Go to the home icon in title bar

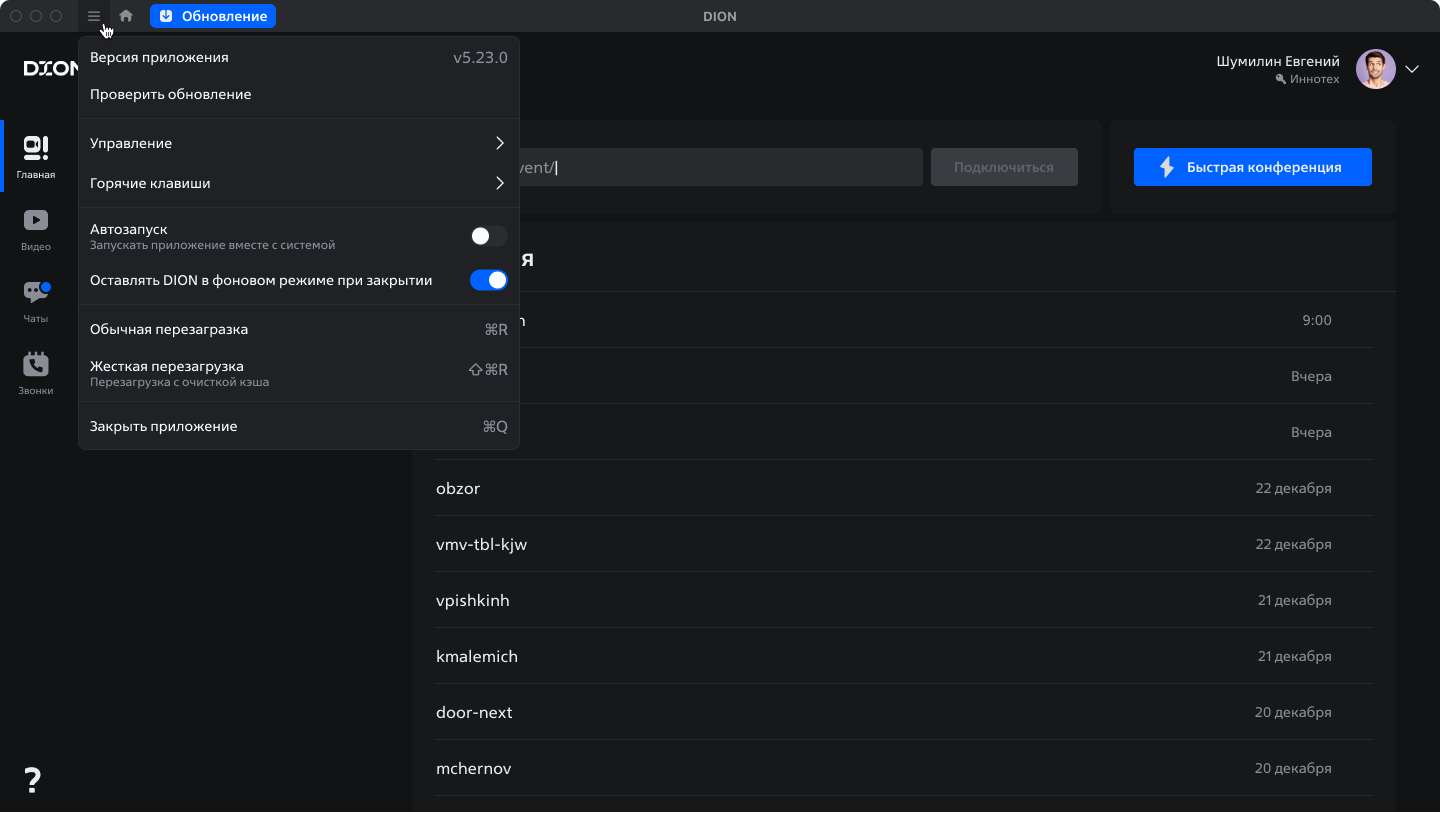click(x=126, y=16)
